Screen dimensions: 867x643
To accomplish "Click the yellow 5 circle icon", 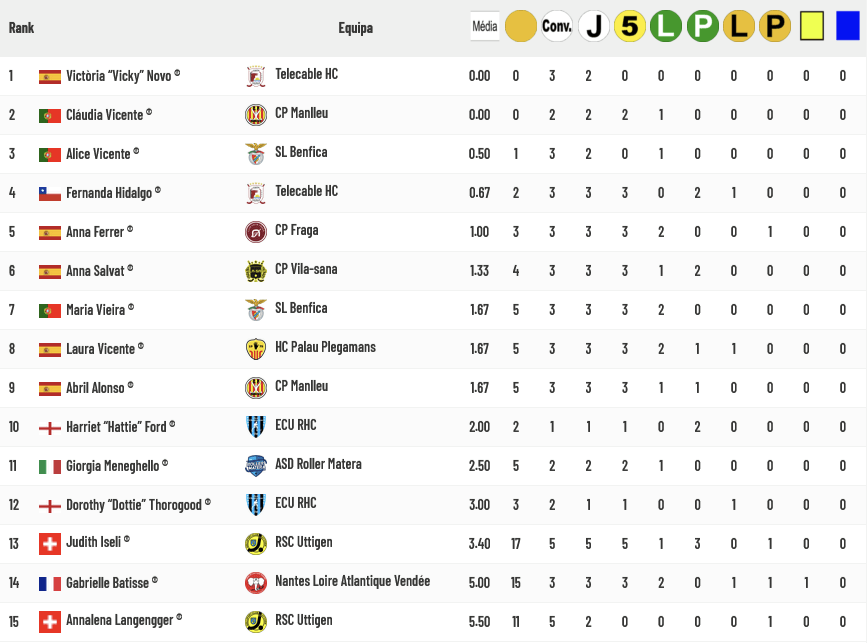I will click(x=629, y=26).
